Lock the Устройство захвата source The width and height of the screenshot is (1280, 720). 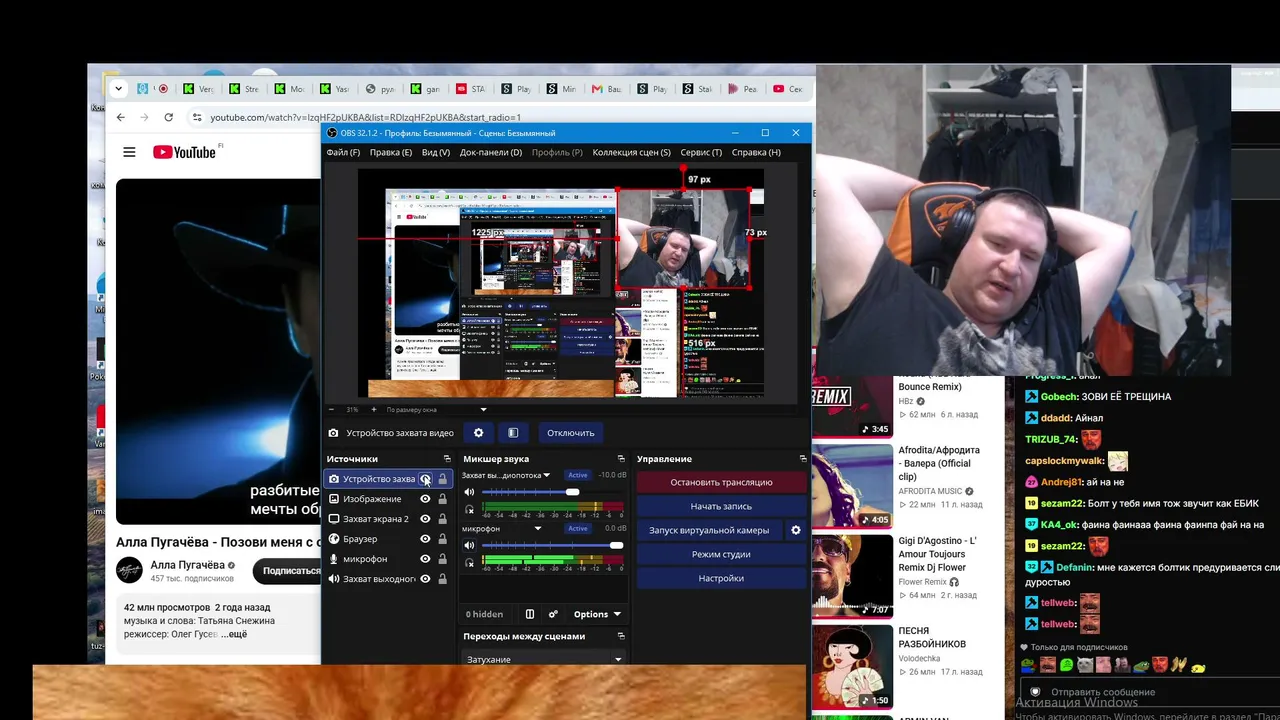pos(443,479)
